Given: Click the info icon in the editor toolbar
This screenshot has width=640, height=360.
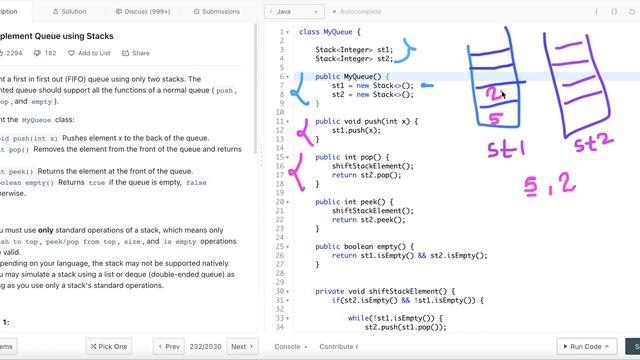Looking at the screenshot, I should point(596,11).
